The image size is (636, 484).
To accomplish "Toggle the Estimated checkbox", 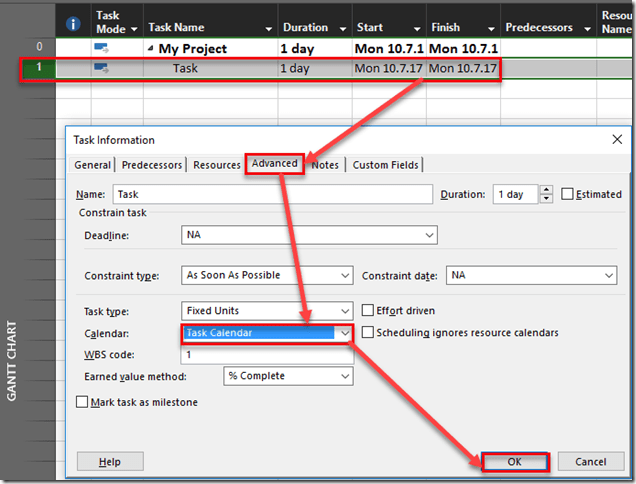I will (x=568, y=194).
